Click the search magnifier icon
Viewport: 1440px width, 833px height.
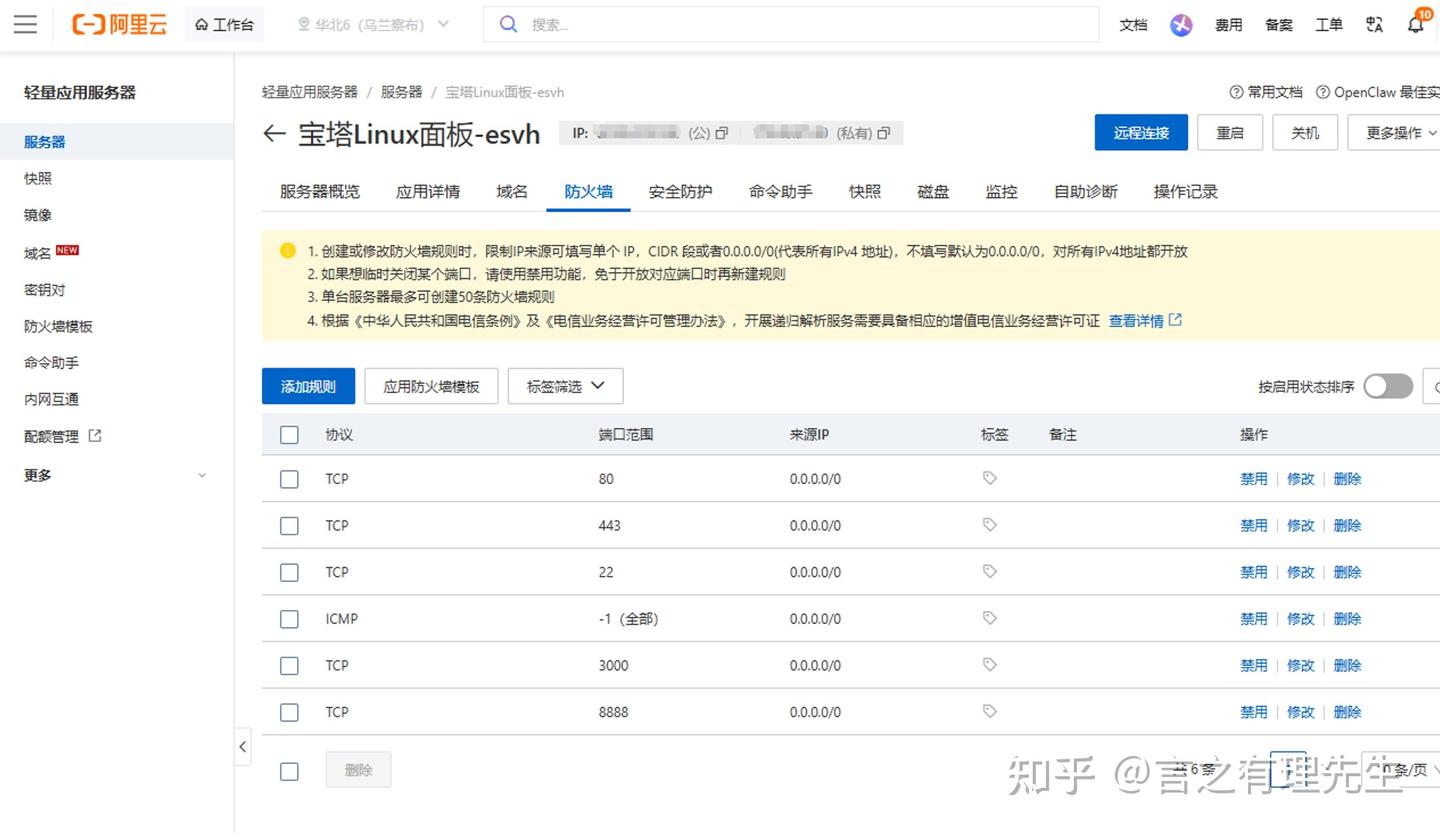click(x=508, y=25)
